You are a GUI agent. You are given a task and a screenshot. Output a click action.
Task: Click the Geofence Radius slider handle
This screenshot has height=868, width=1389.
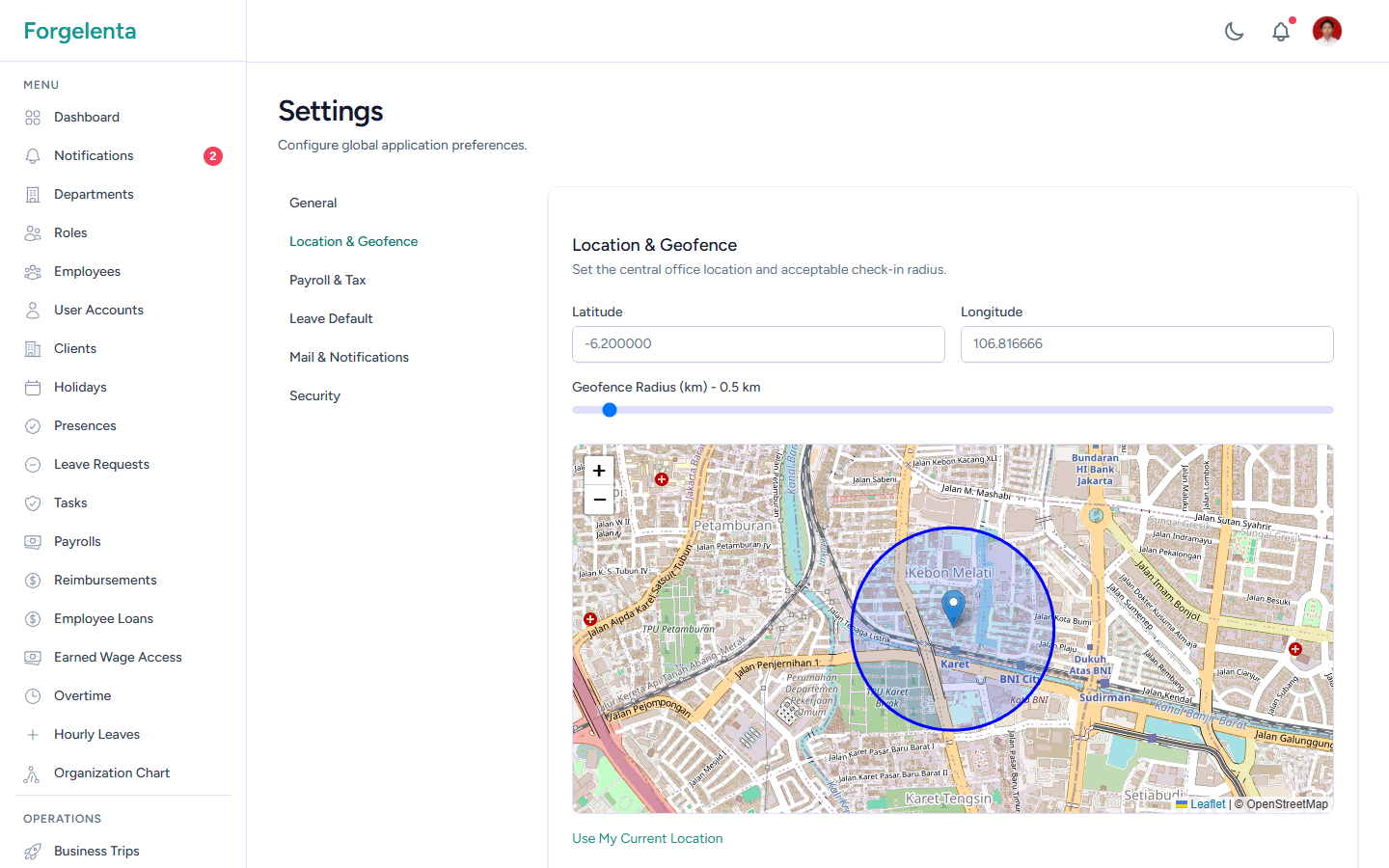[x=610, y=410]
